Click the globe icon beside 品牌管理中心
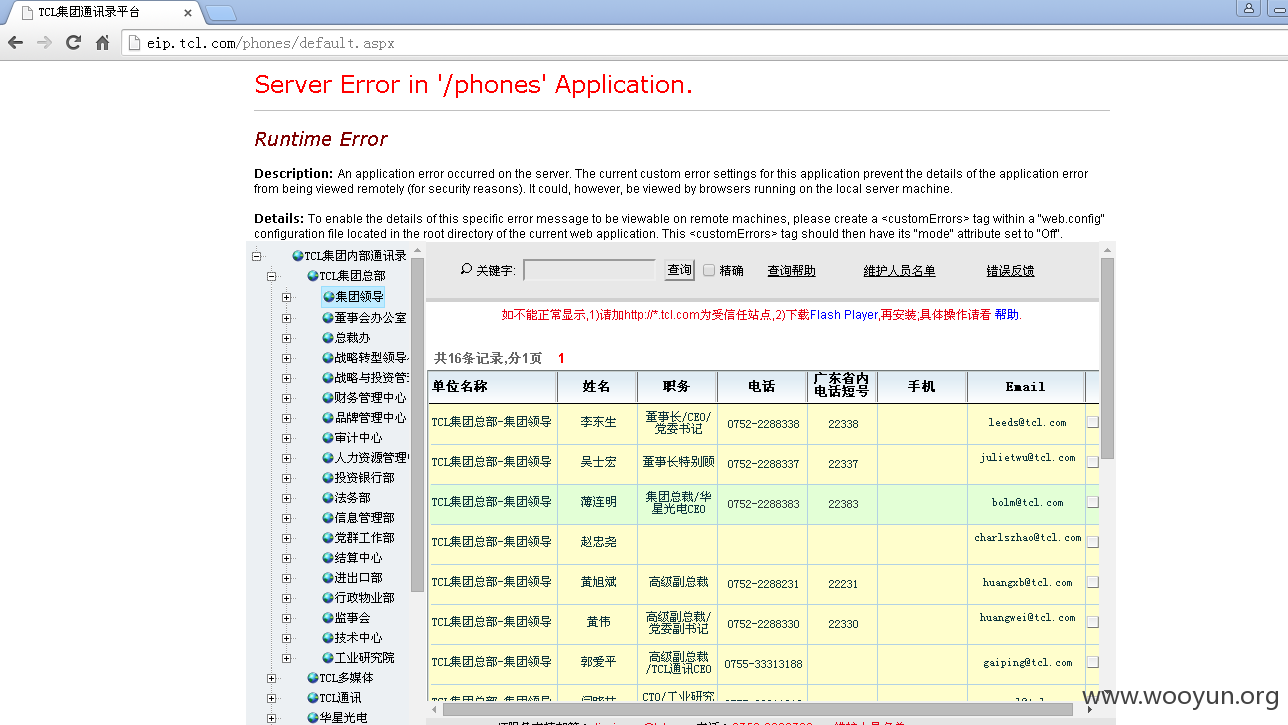 (328, 417)
